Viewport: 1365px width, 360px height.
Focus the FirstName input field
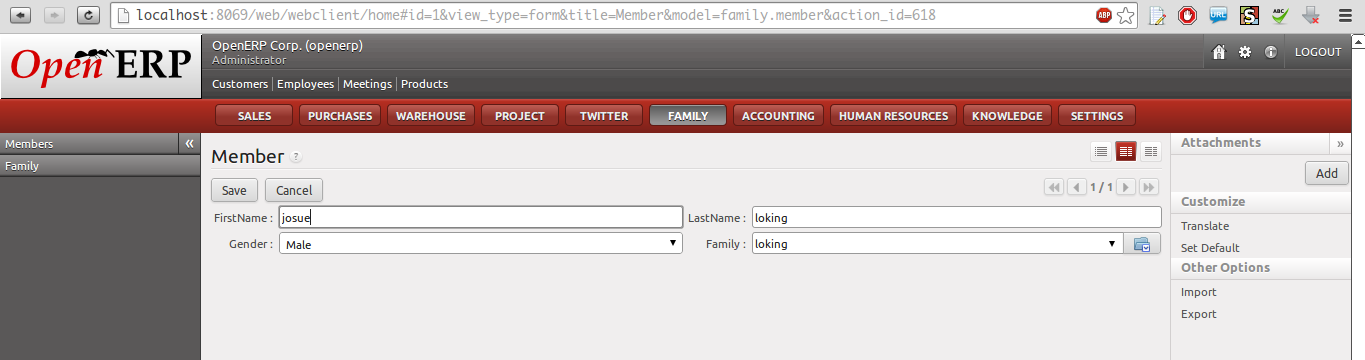[481, 217]
